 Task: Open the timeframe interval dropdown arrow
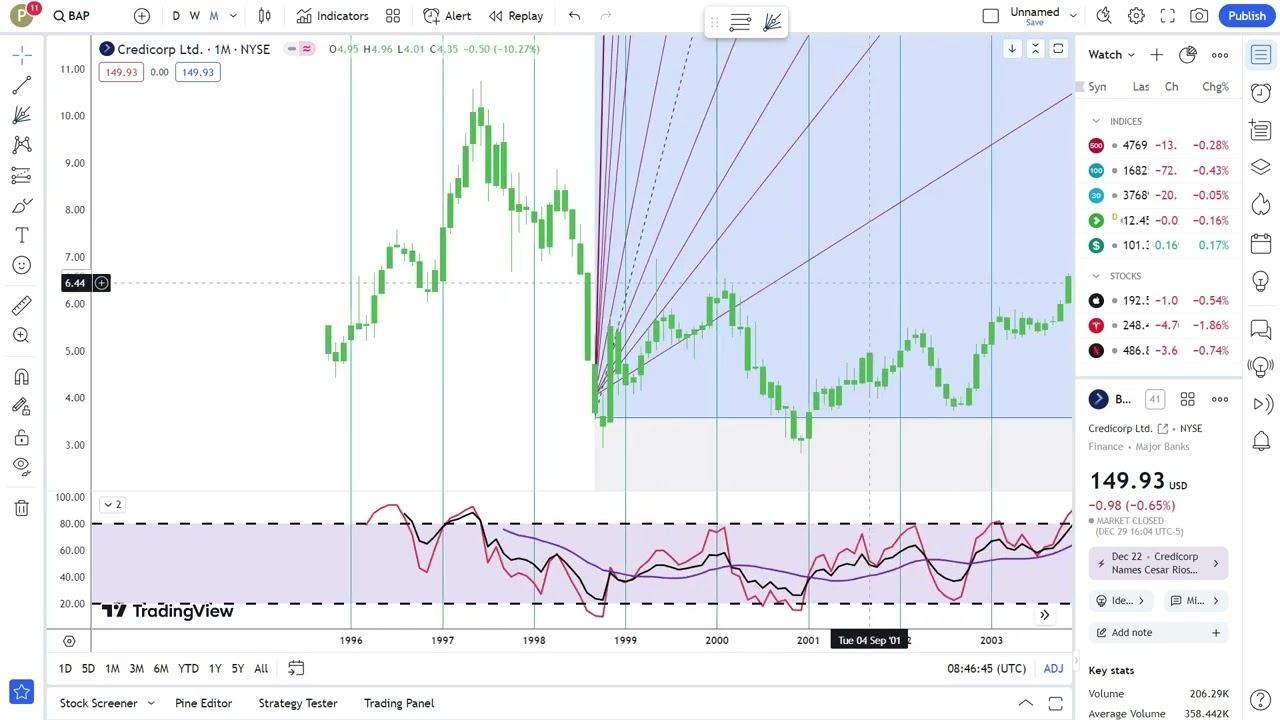[233, 16]
